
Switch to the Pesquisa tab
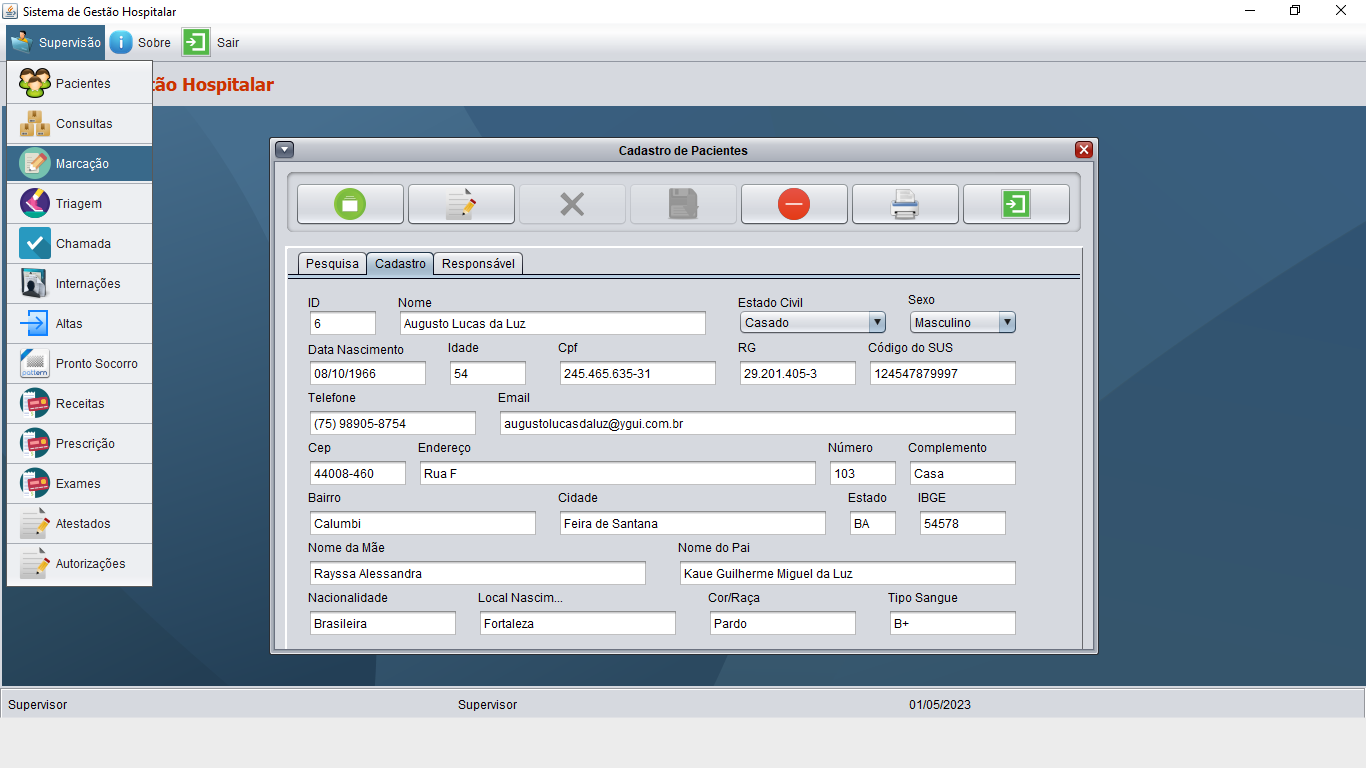(332, 264)
